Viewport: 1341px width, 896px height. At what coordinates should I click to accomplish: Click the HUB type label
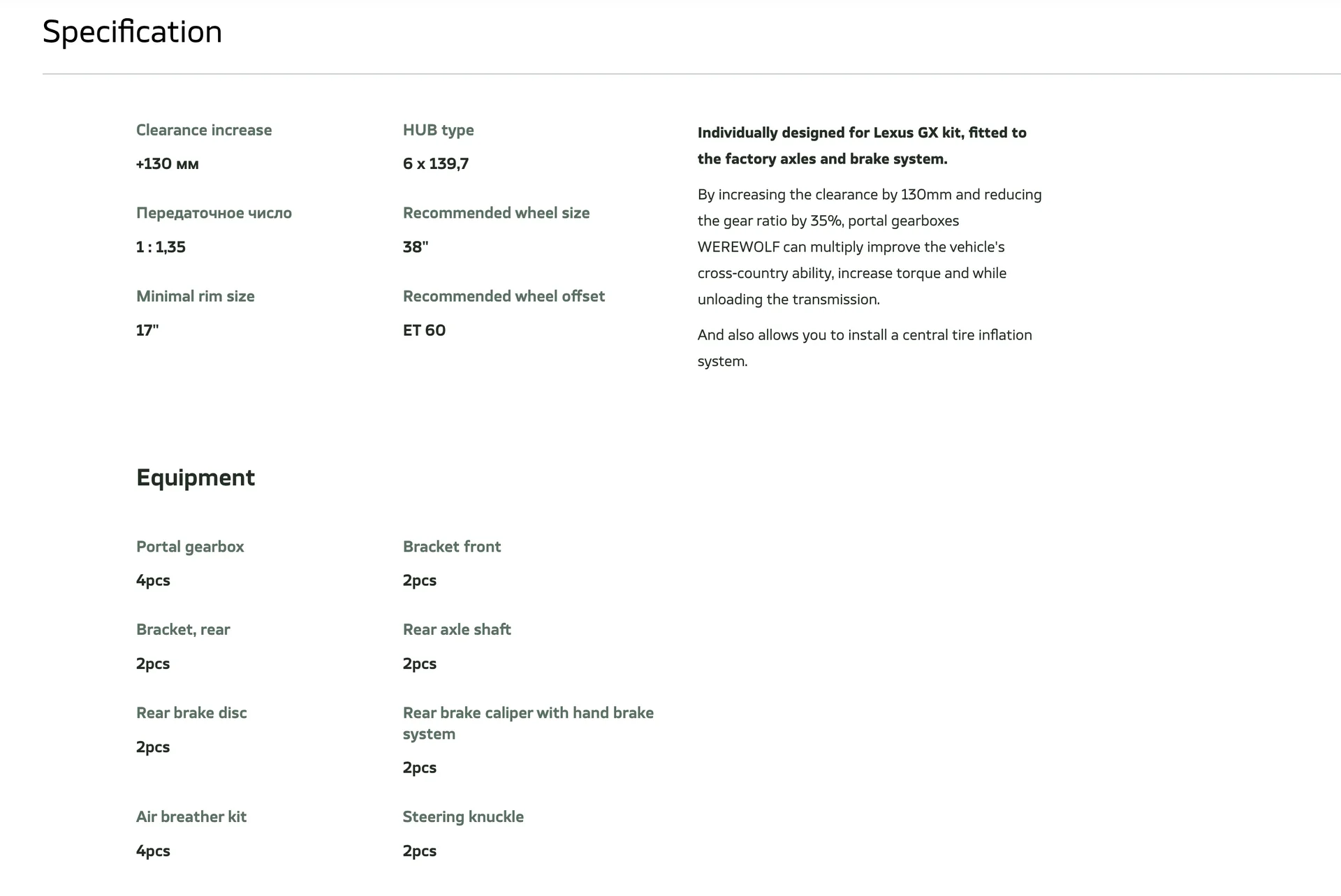[x=438, y=130]
